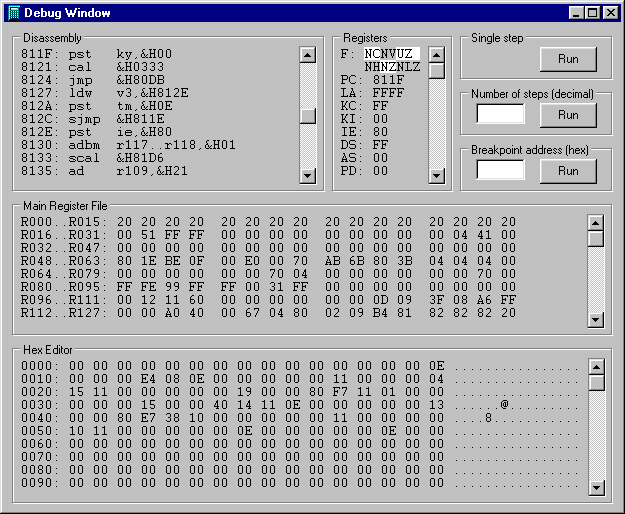The height and width of the screenshot is (514, 625).
Task: Click the KI register value 00
Action: [x=380, y=119]
